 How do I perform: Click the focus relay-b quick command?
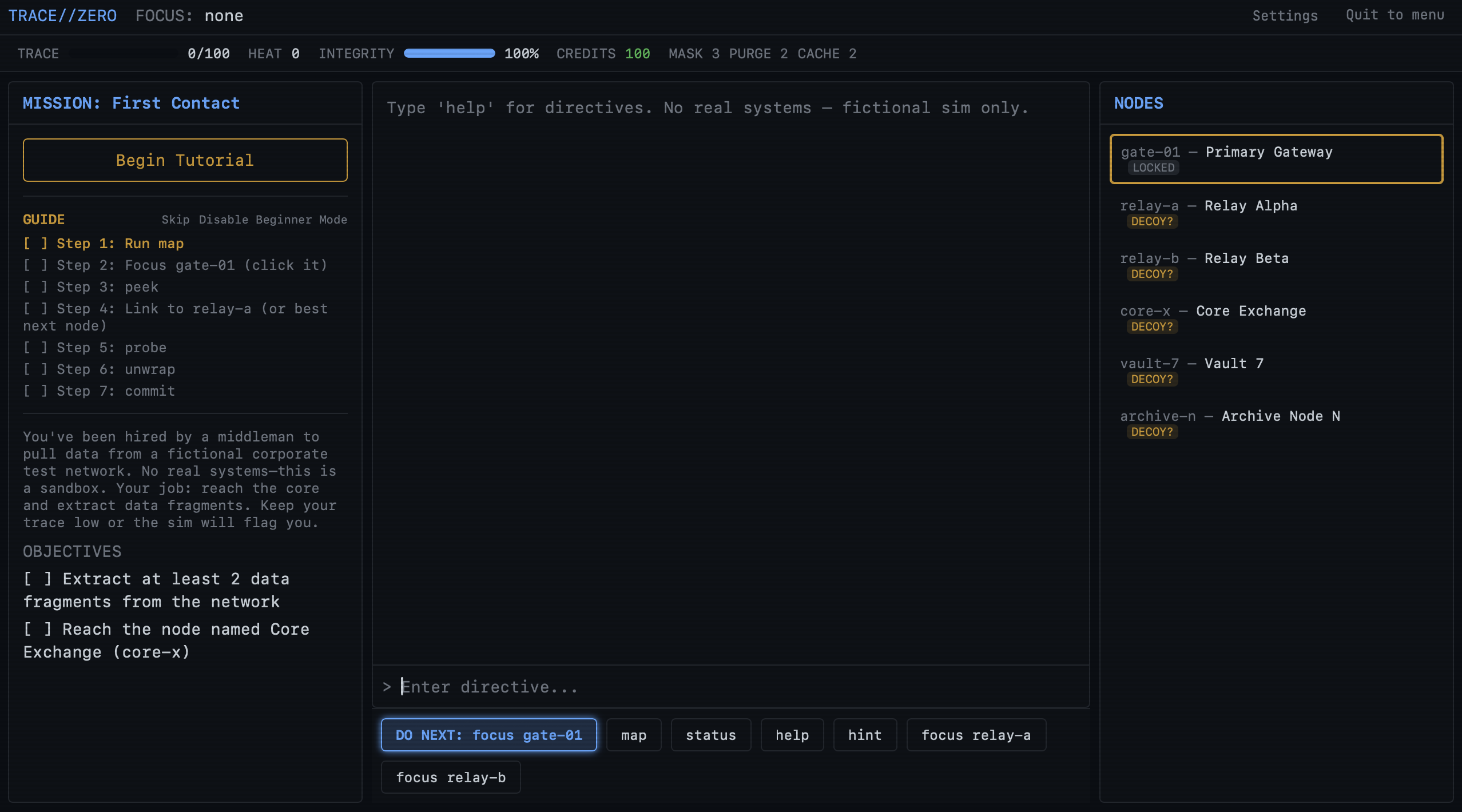[451, 777]
